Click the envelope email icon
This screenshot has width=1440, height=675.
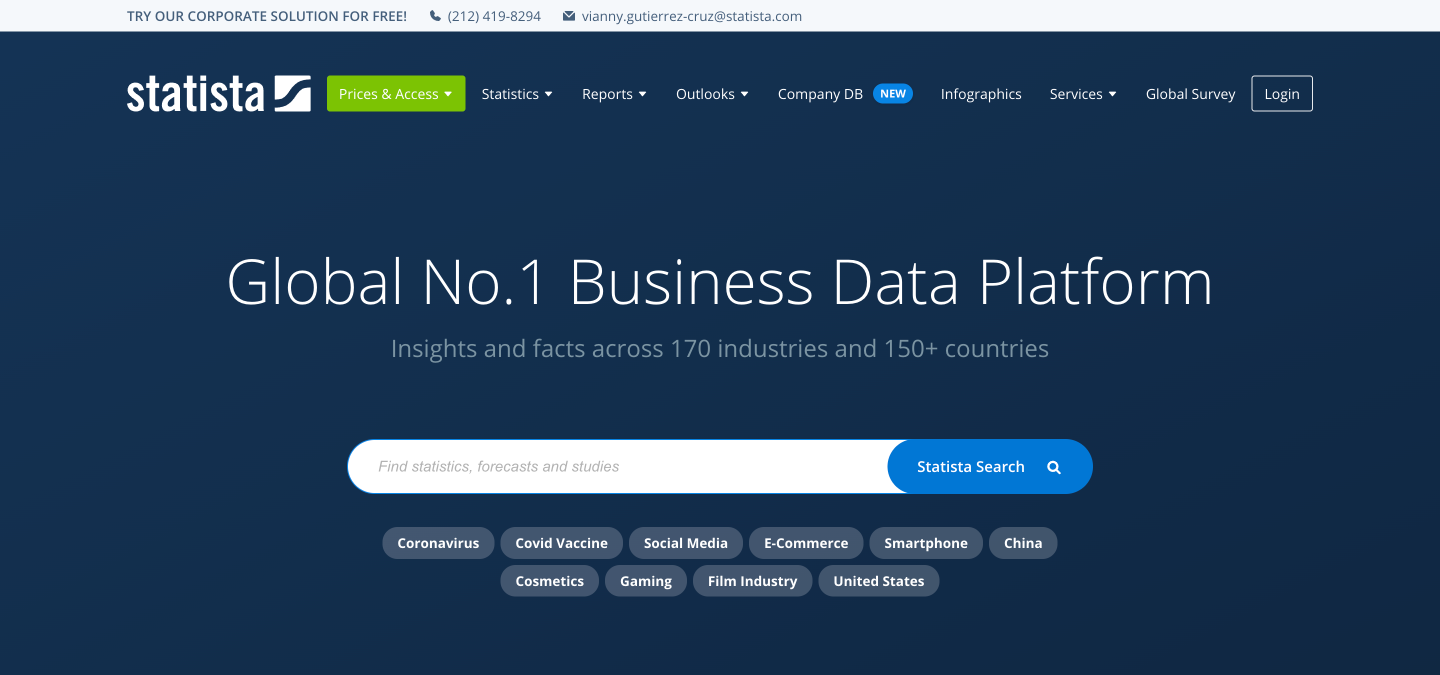pyautogui.click(x=569, y=16)
